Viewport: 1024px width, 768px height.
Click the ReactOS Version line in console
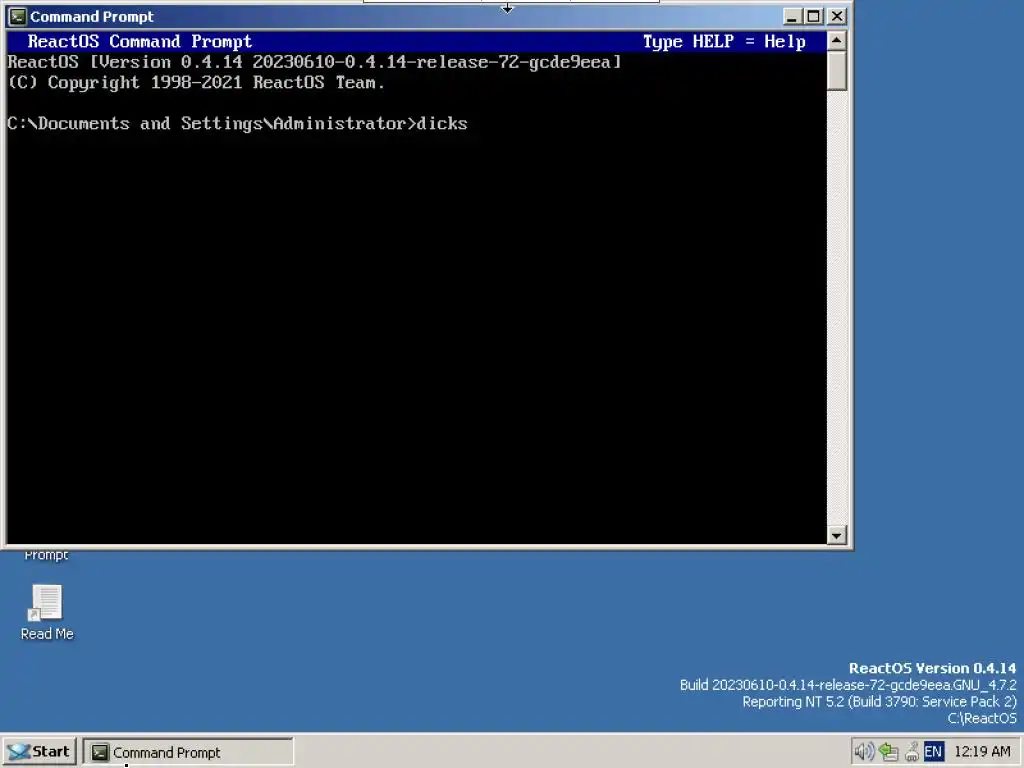(x=314, y=62)
